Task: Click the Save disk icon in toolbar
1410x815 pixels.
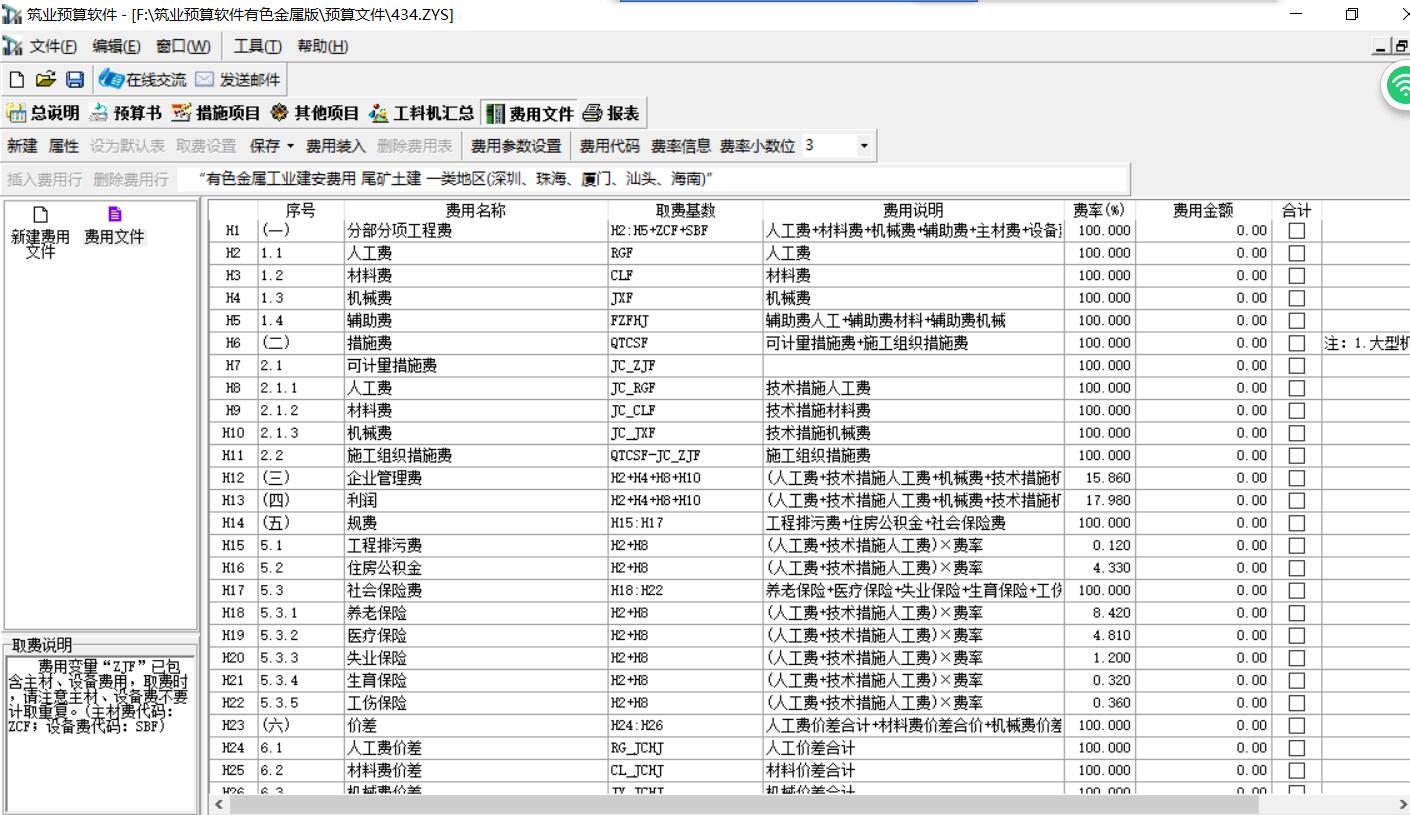Action: click(75, 80)
